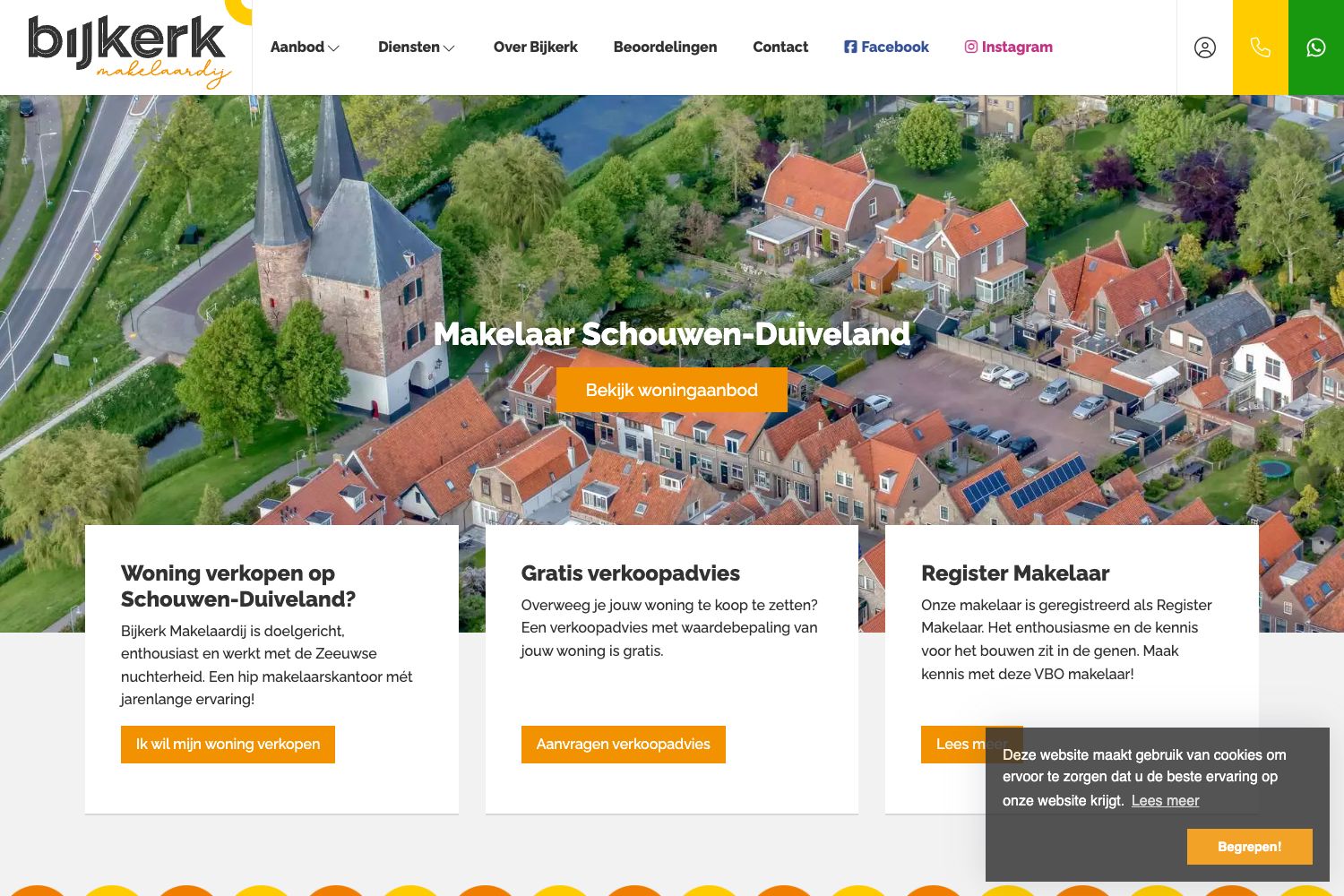
Task: Click the Instagram logo icon in navigation
Action: click(970, 47)
